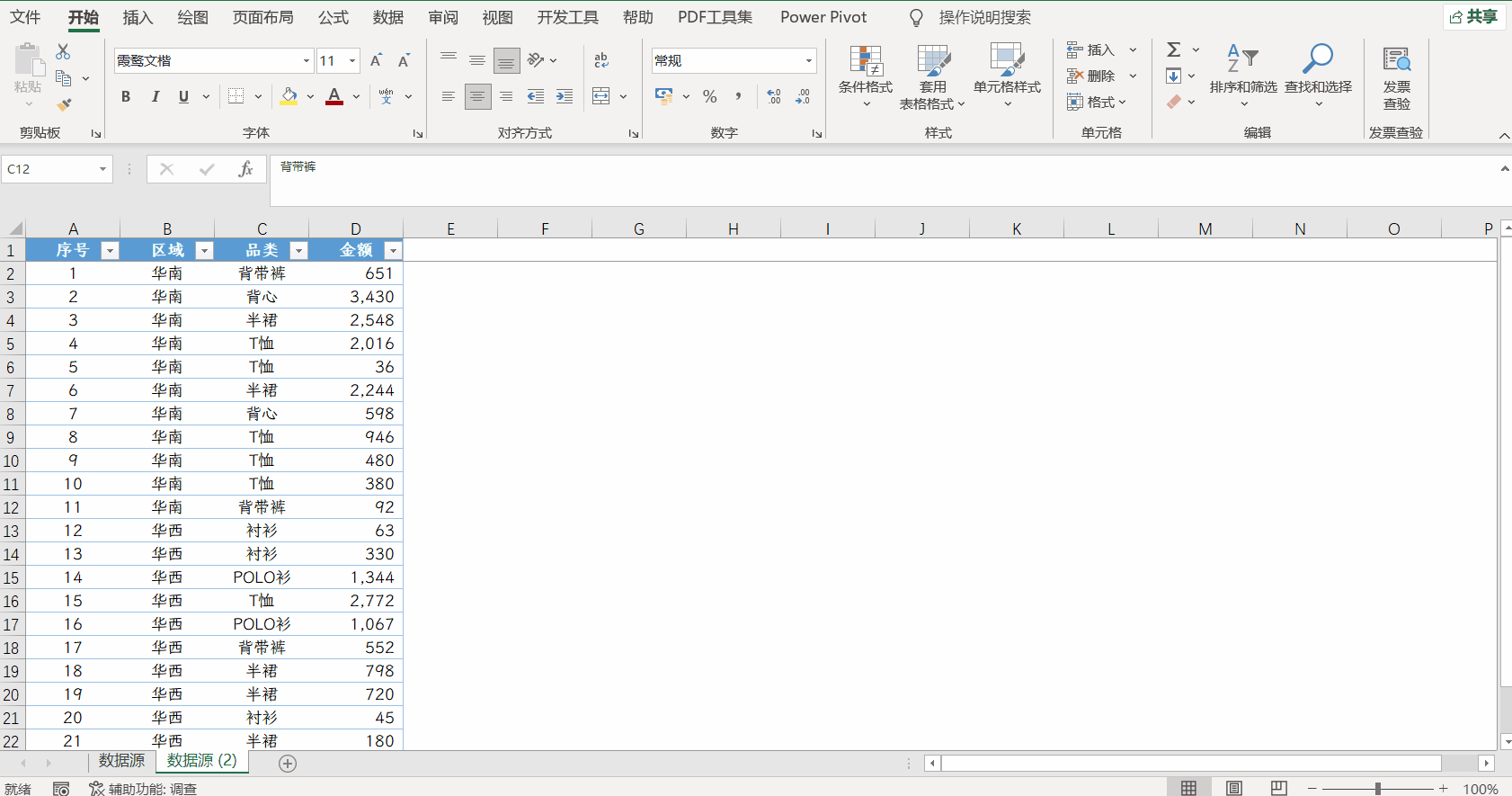The image size is (1512, 796).
Task: Decrease the indent level
Action: (536, 96)
